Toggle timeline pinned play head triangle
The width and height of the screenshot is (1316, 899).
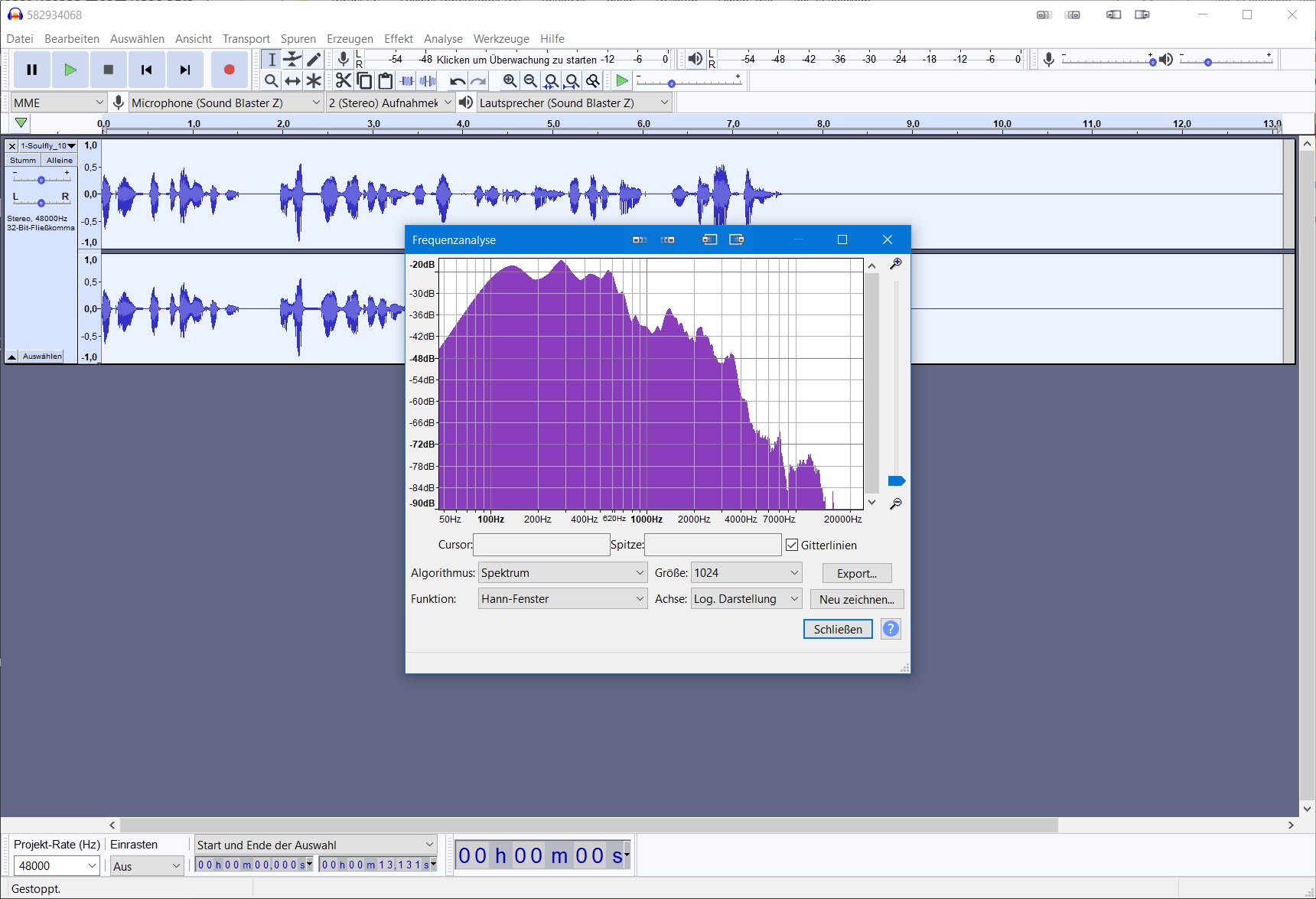click(21, 123)
